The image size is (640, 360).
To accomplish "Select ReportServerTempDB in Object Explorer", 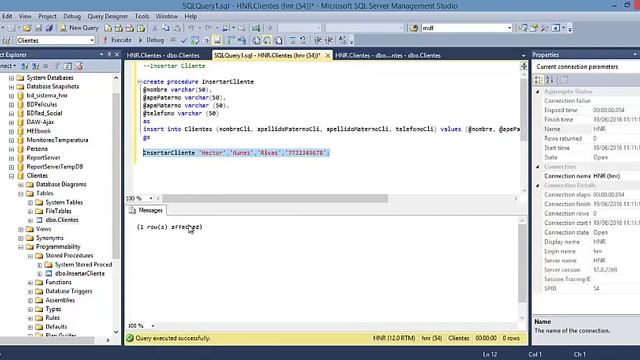I will pyautogui.click(x=55, y=167).
